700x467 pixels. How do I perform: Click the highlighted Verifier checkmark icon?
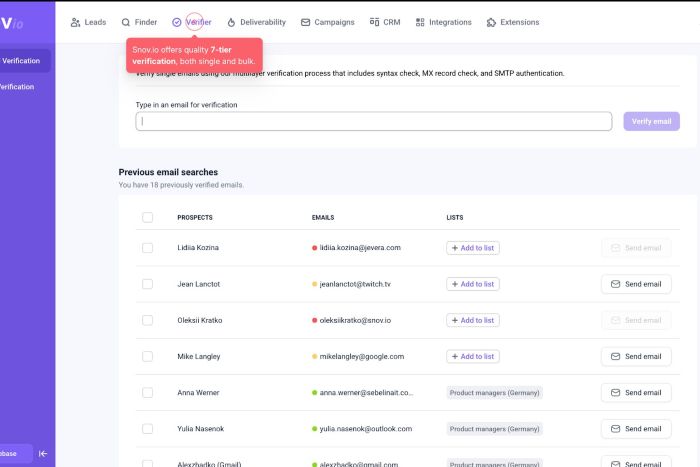177,22
